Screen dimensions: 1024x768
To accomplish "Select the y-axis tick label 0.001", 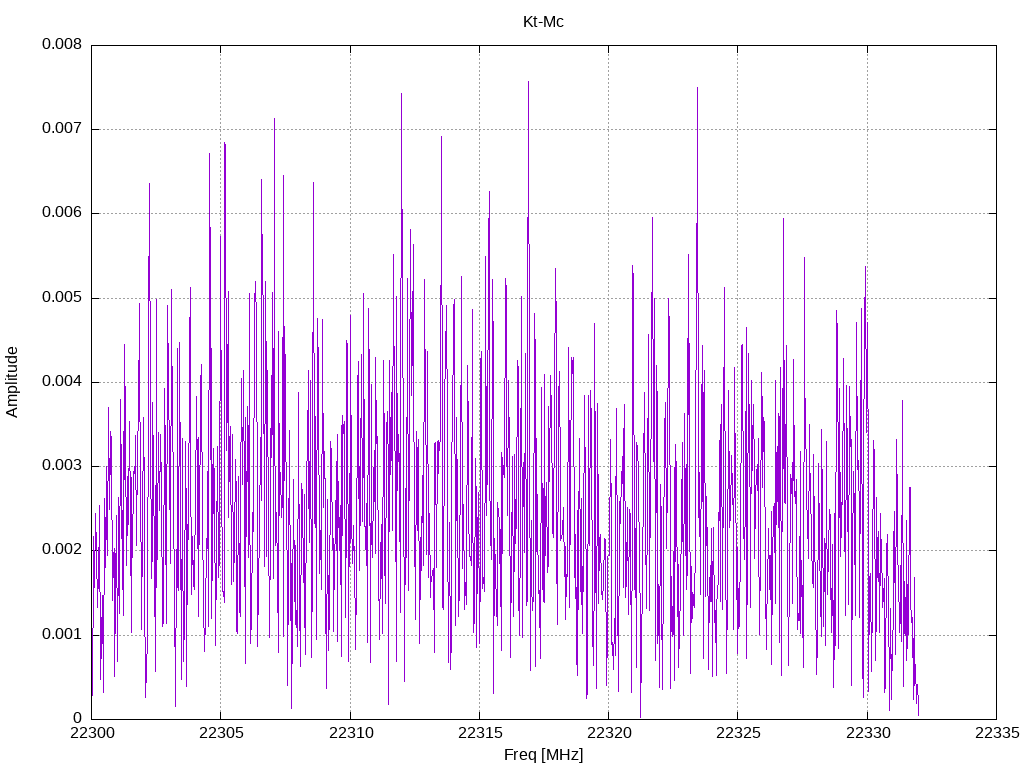I will pyautogui.click(x=62, y=635).
